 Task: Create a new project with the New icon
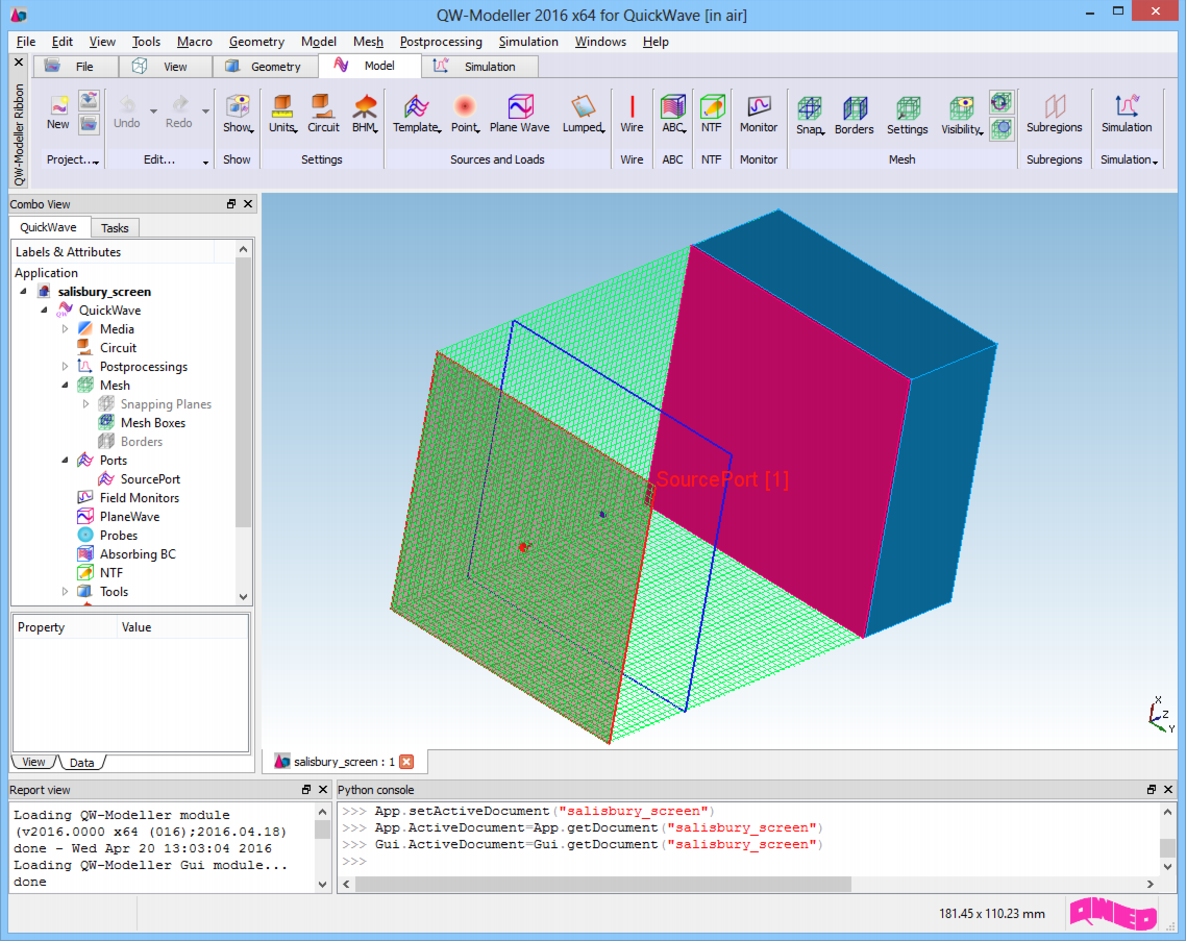(x=58, y=112)
